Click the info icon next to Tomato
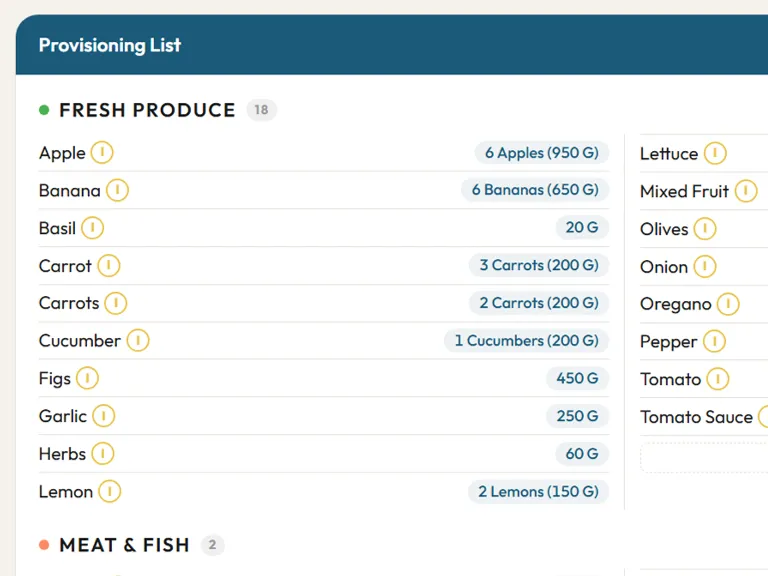 coord(718,379)
